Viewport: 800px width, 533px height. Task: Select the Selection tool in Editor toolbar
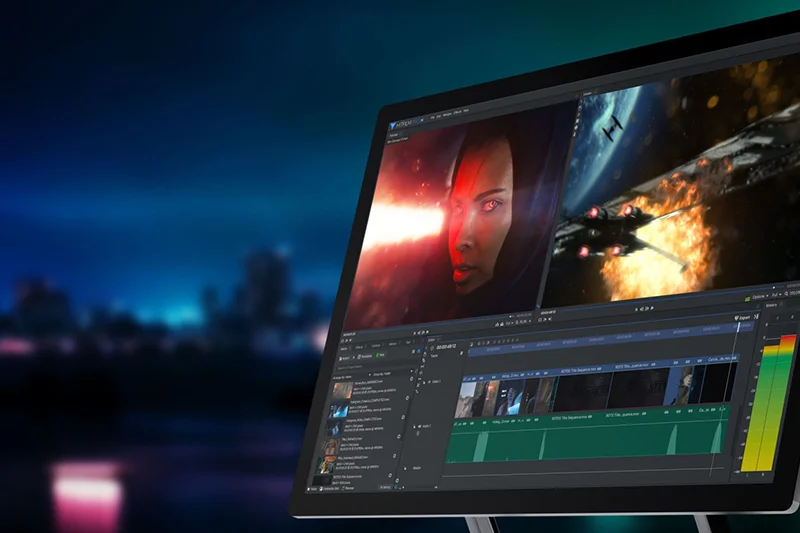point(426,348)
